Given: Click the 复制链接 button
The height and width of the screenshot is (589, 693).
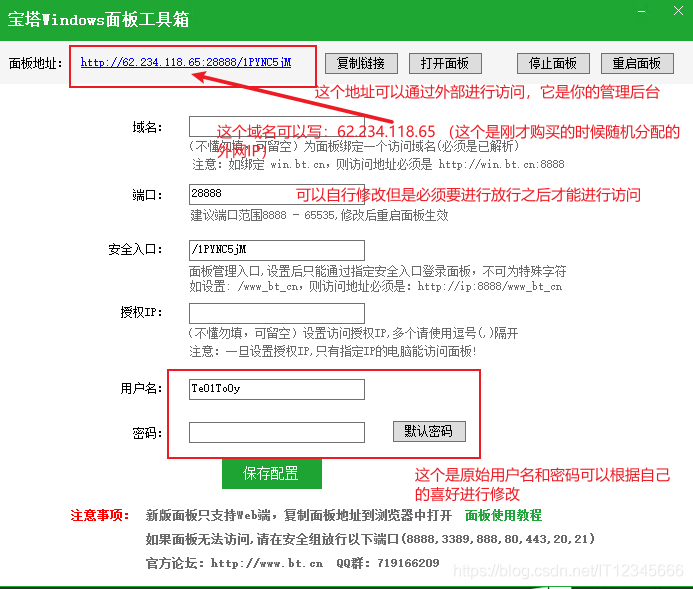Looking at the screenshot, I should [361, 64].
